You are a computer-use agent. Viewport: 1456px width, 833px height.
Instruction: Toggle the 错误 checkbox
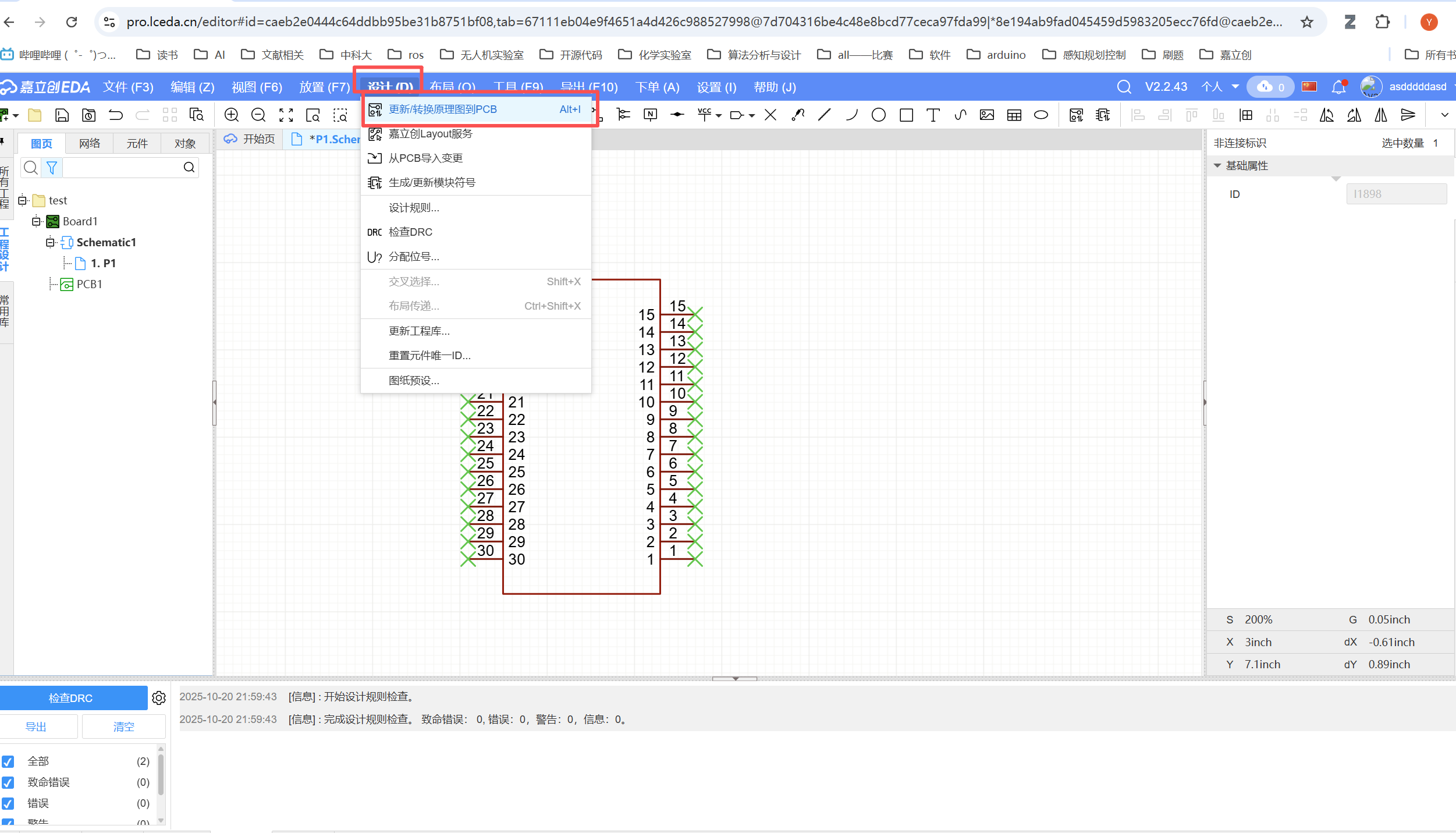8,803
